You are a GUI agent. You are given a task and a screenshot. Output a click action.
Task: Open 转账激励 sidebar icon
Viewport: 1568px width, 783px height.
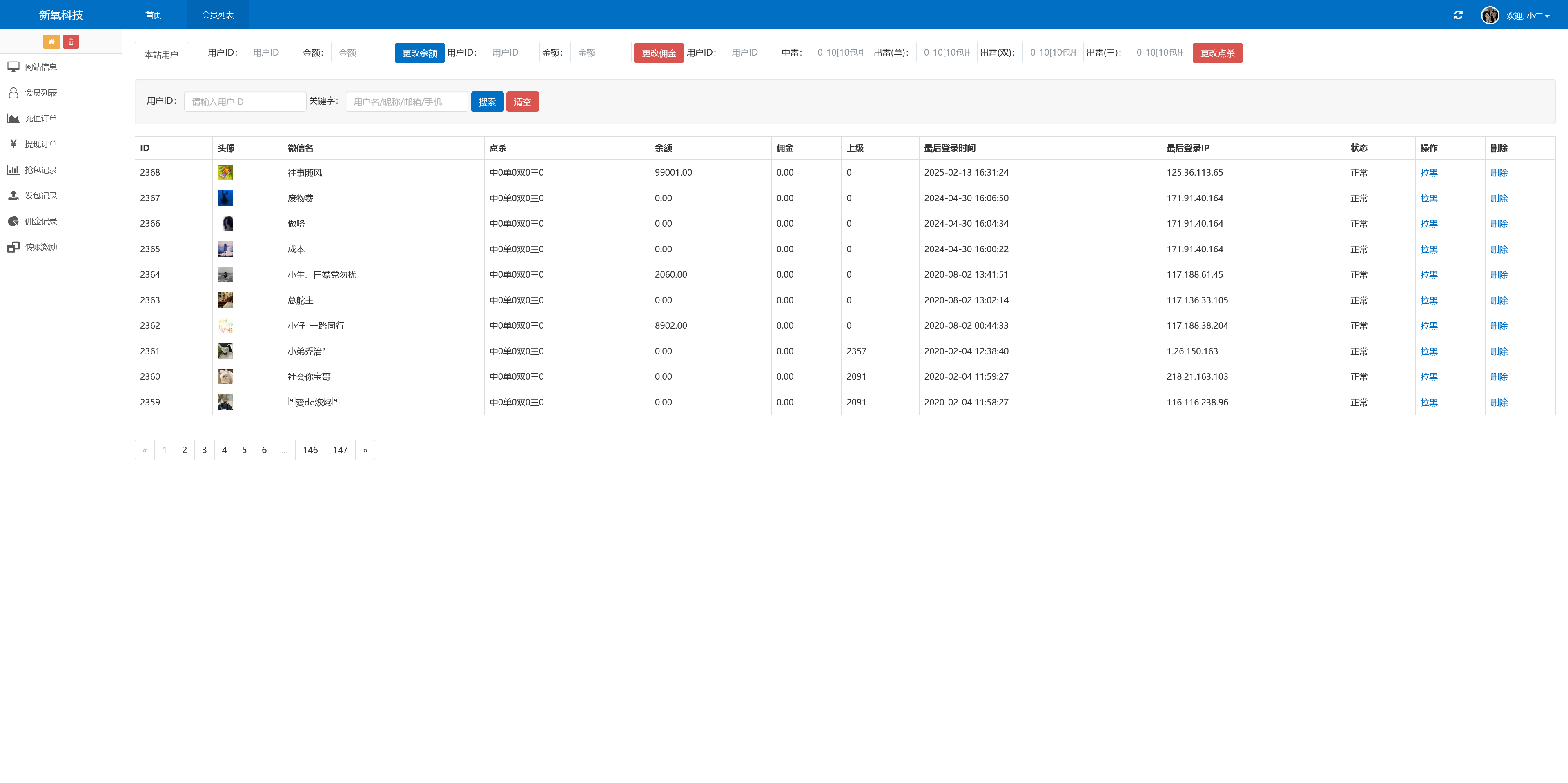pyautogui.click(x=13, y=247)
